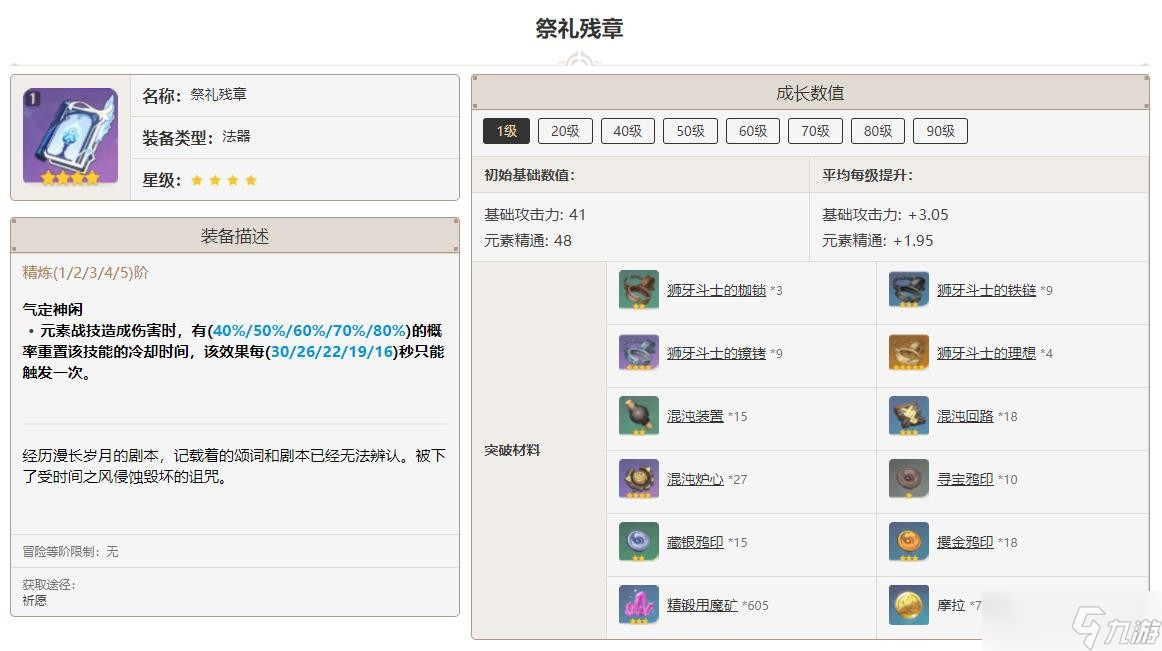Click the 狮牙斗士的镣铐 material icon

coord(638,353)
